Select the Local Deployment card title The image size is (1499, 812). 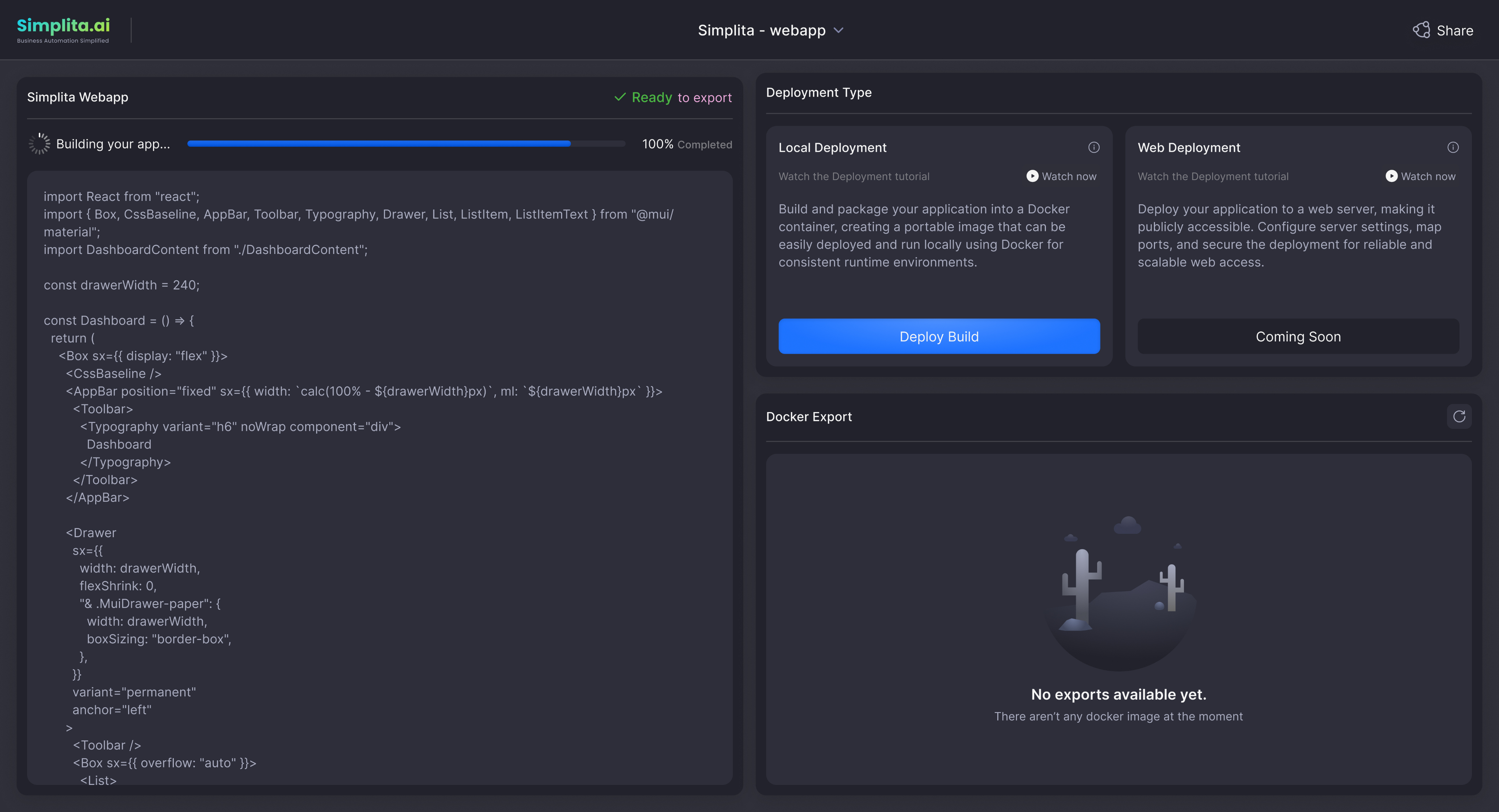[x=832, y=148]
